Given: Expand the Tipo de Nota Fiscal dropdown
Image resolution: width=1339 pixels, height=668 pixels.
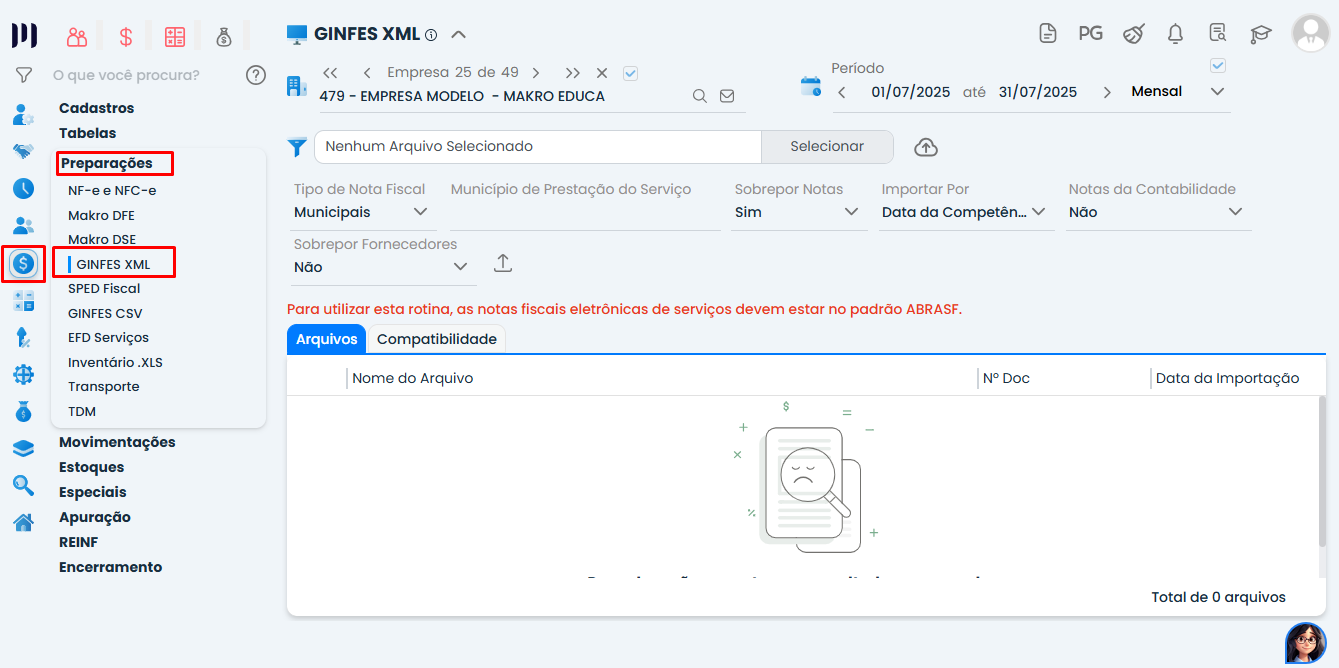Looking at the screenshot, I should pos(361,212).
